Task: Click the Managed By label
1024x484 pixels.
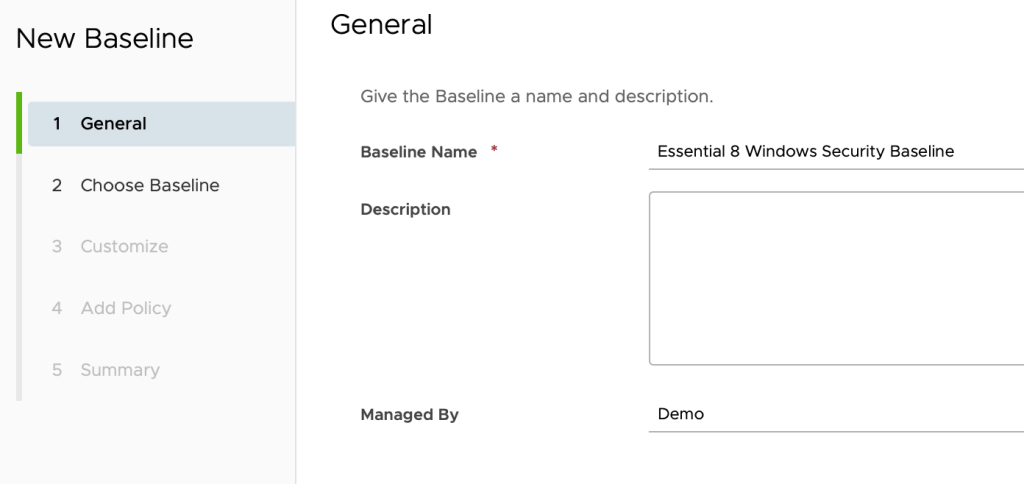Action: pos(409,414)
